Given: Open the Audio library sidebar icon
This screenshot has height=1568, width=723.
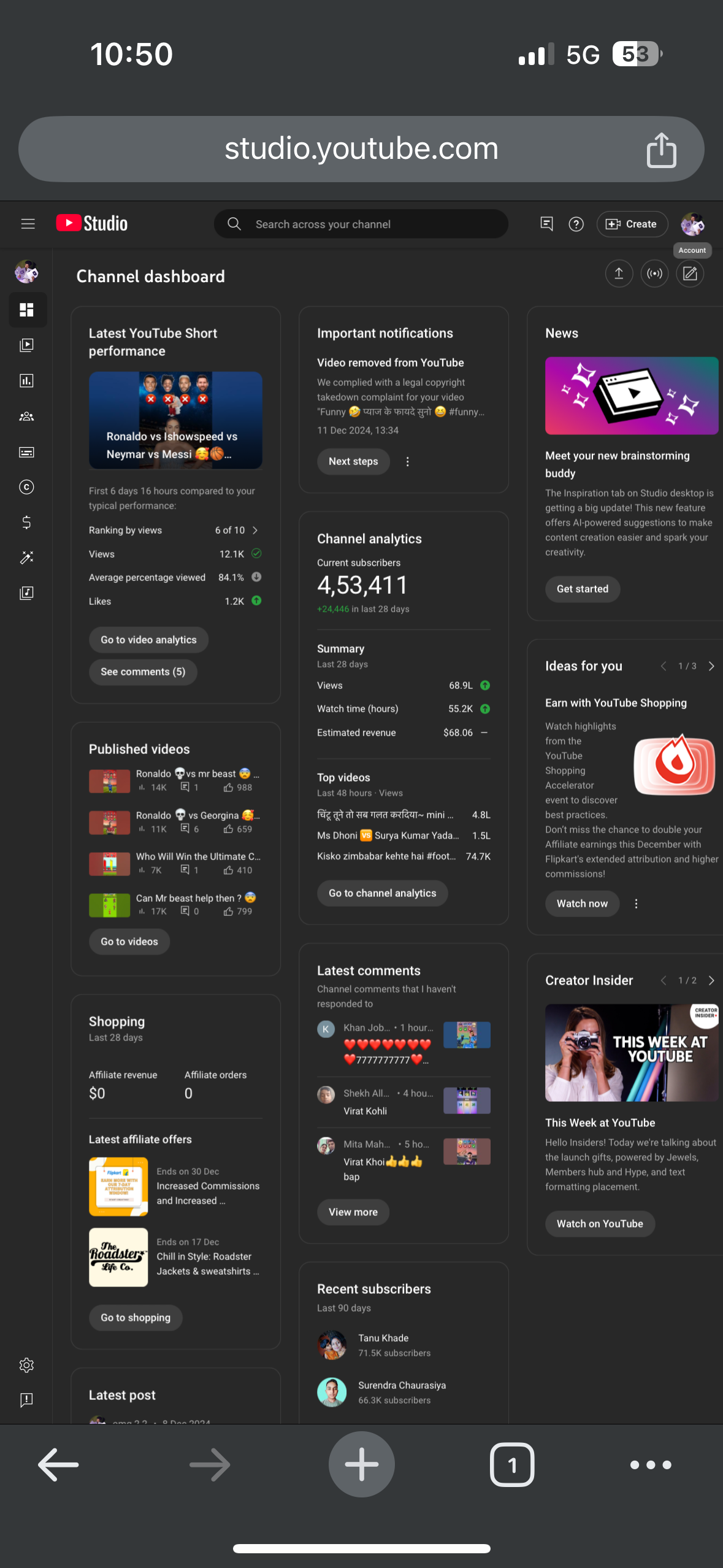Looking at the screenshot, I should point(26,593).
